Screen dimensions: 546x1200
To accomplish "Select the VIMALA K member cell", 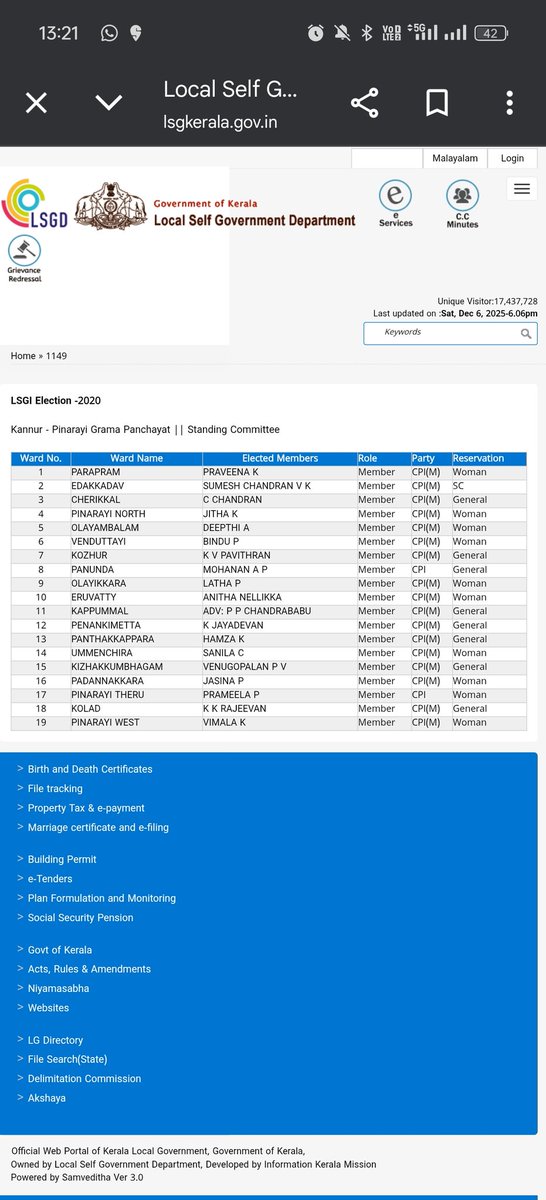I will coord(280,722).
